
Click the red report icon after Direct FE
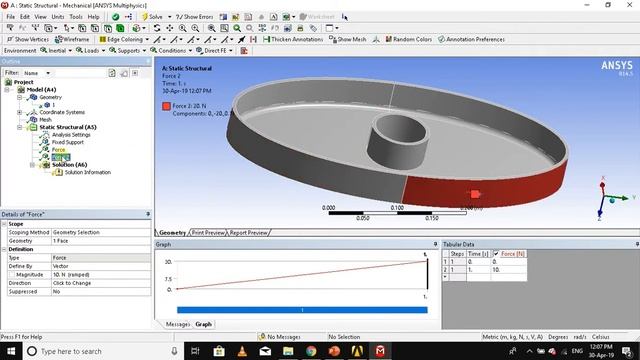pos(244,51)
